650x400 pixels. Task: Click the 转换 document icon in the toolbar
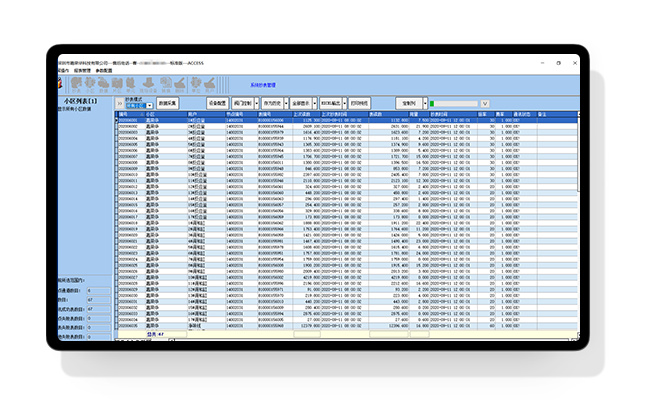point(166,85)
